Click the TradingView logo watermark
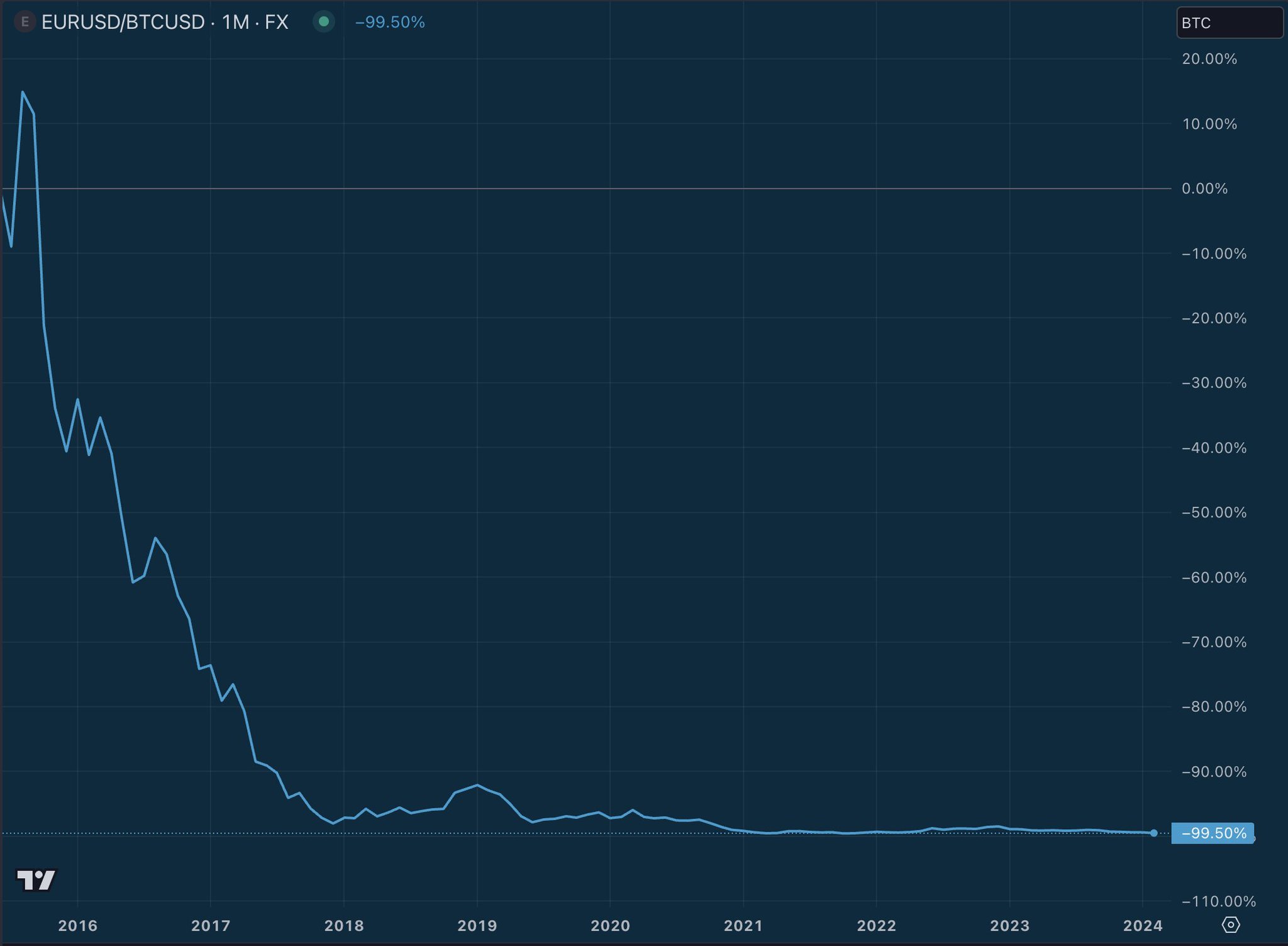1288x946 pixels. 36,879
